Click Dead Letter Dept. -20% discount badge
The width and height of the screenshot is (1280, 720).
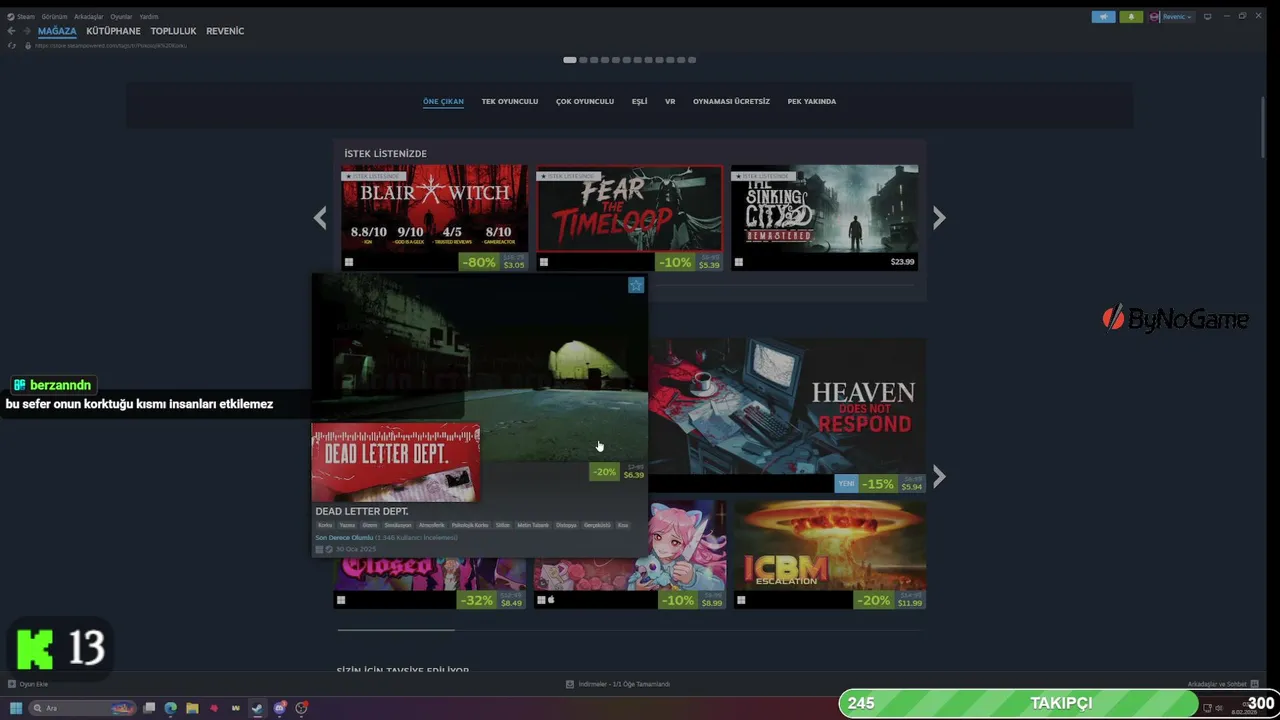coord(604,471)
